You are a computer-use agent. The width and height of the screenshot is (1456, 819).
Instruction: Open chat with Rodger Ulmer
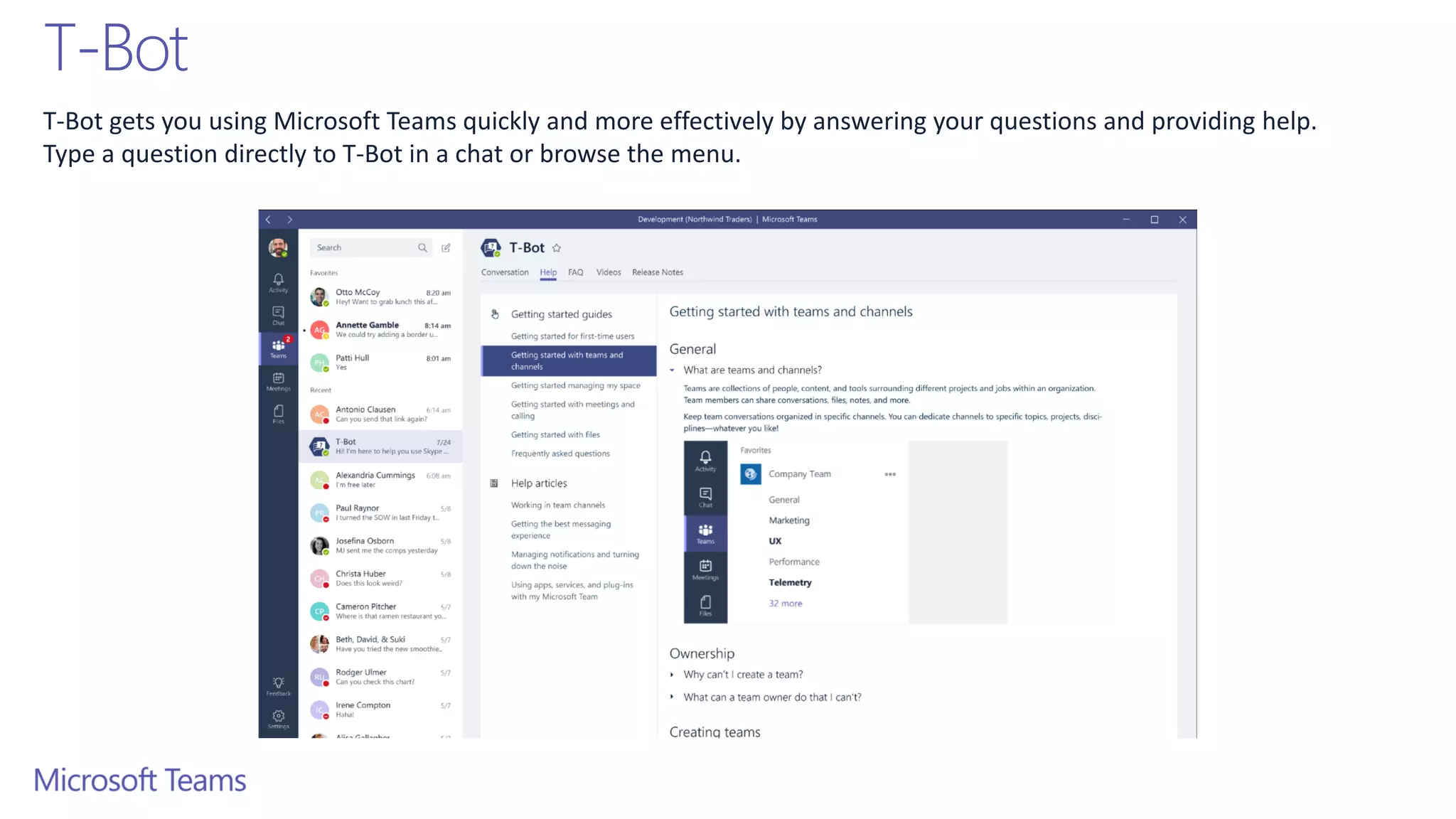coord(380,677)
